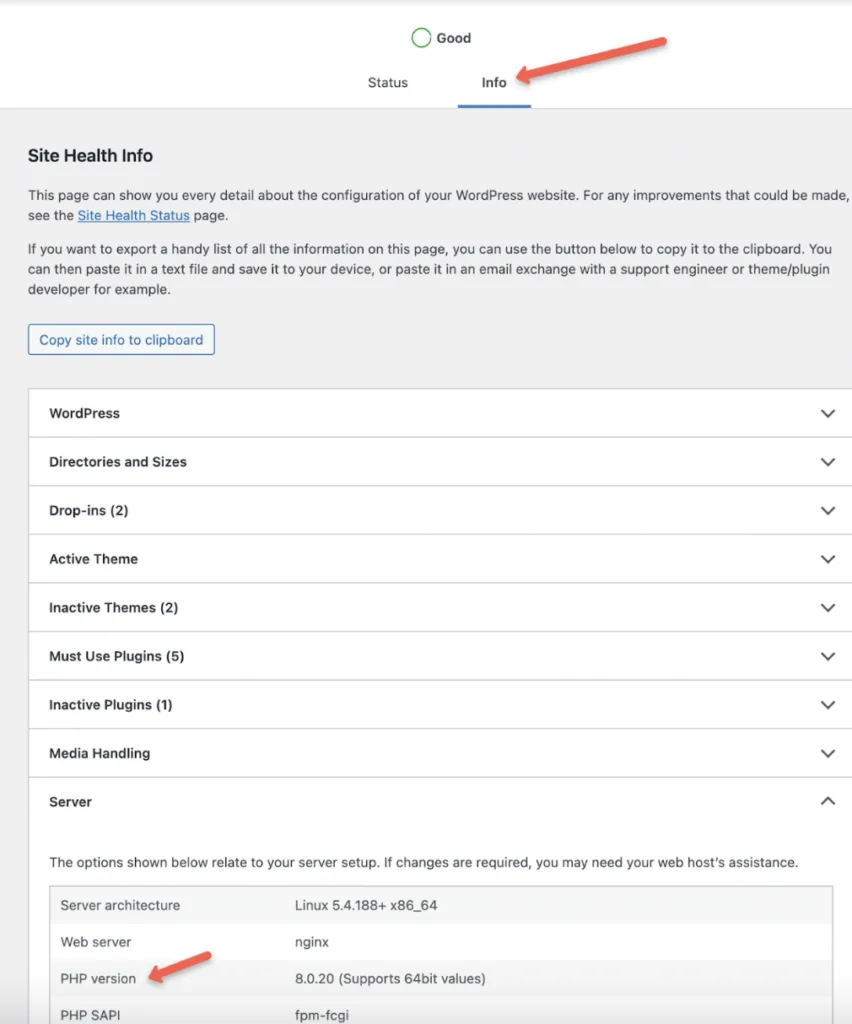Click the Web server label

point(95,942)
